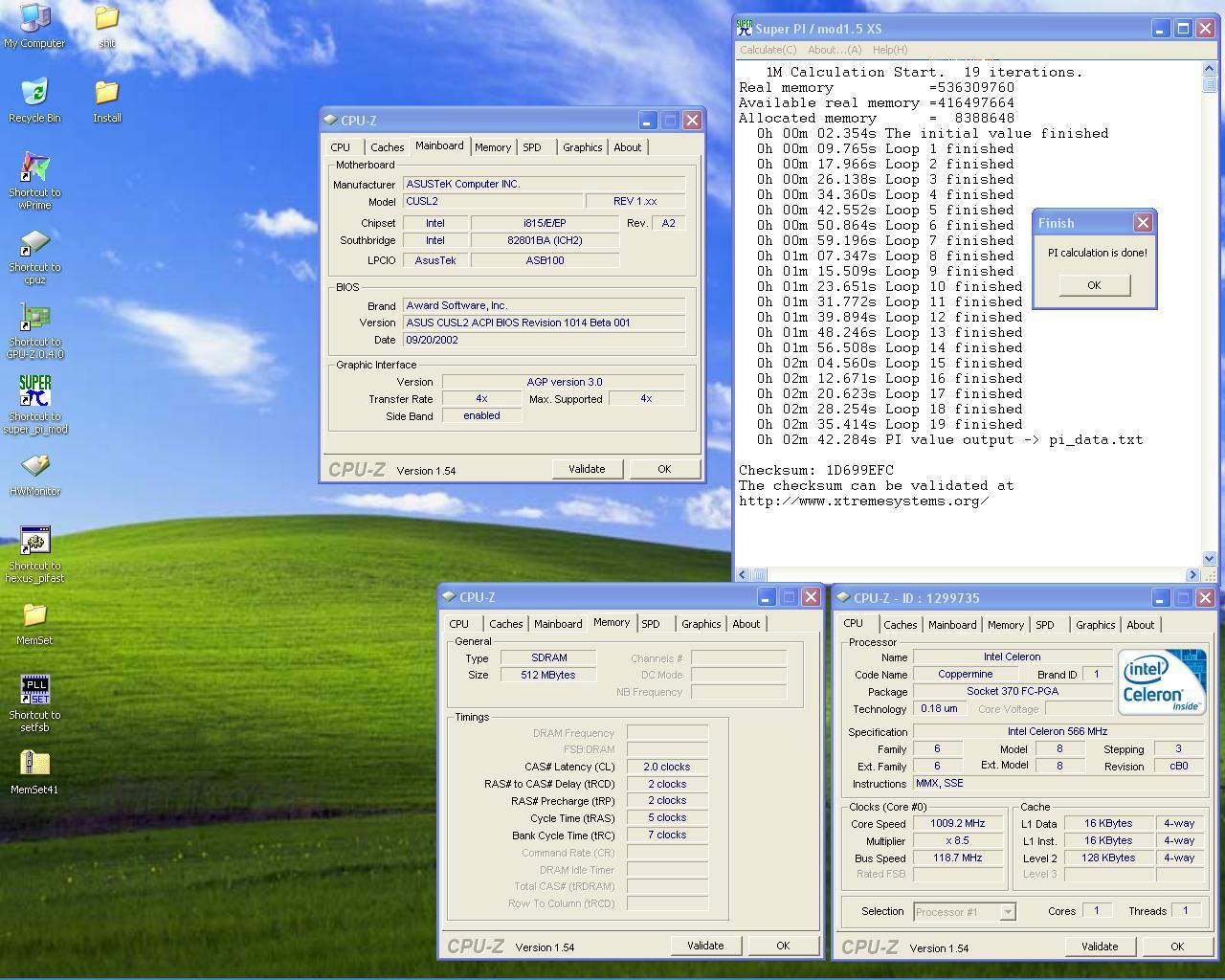Image resolution: width=1225 pixels, height=980 pixels.
Task: Click the CPU-Z Mainboard window title icon
Action: (330, 120)
